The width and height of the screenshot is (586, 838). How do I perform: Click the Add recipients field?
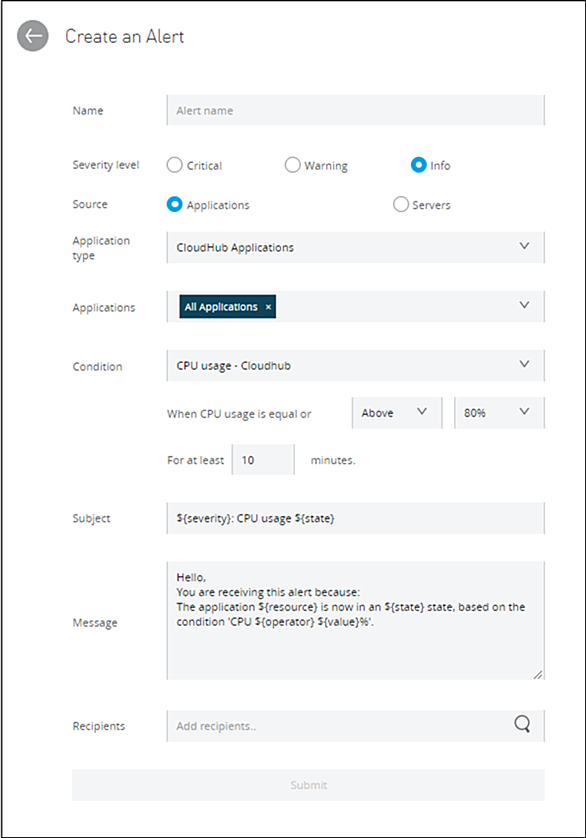tap(340, 726)
